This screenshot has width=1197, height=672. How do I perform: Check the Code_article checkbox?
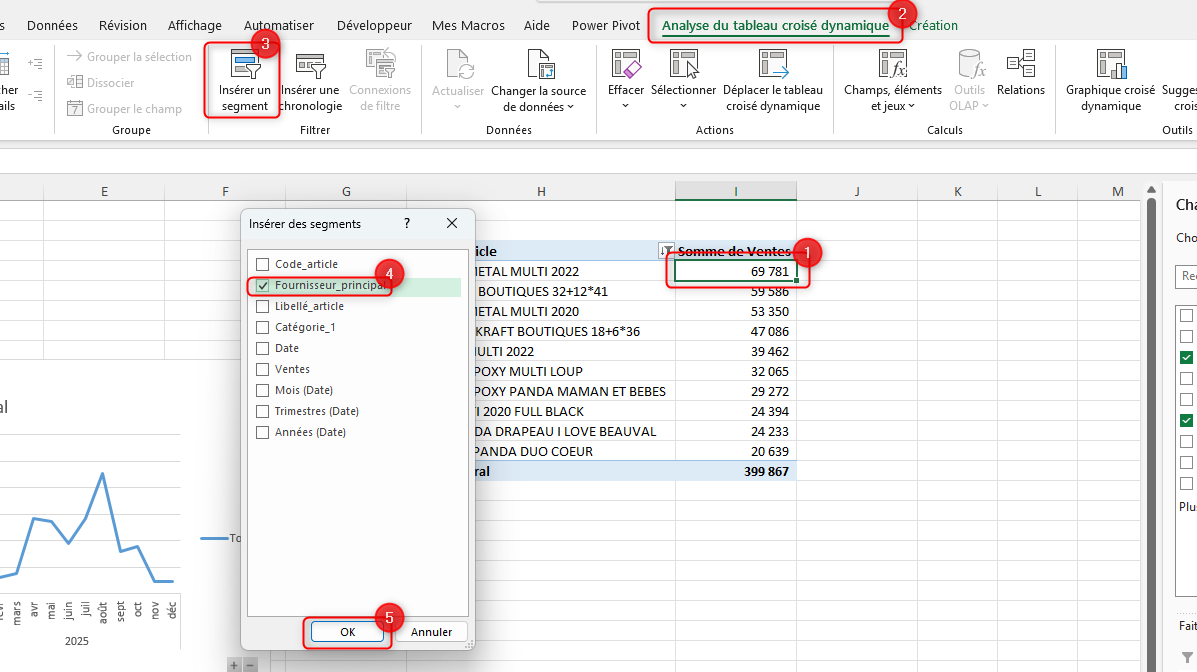click(x=263, y=264)
